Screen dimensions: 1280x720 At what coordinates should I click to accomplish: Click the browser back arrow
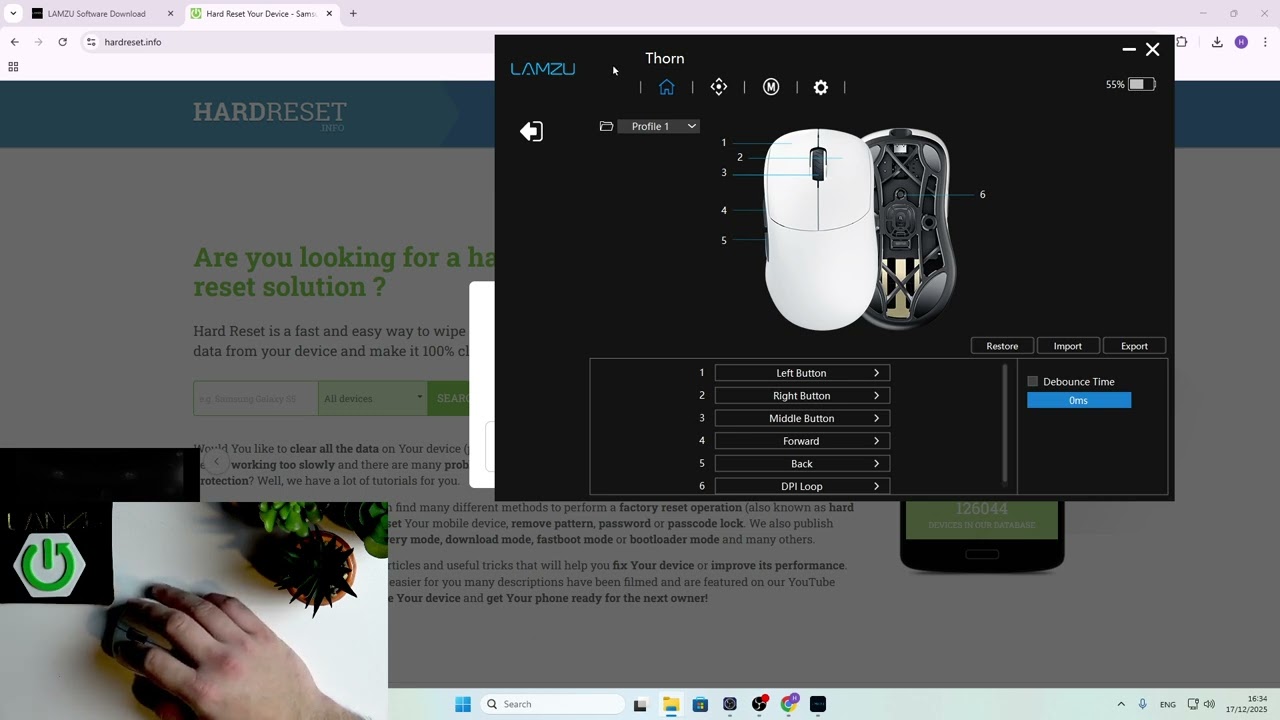[14, 42]
